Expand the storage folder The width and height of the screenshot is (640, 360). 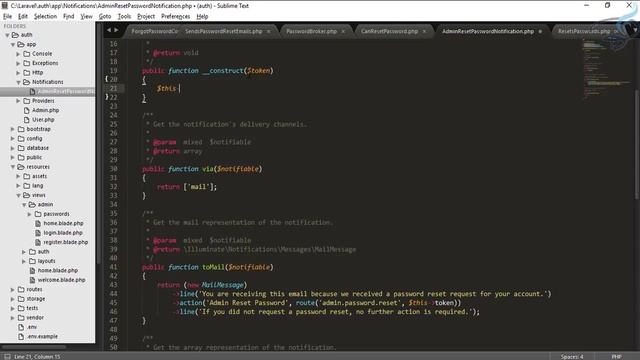[13, 299]
